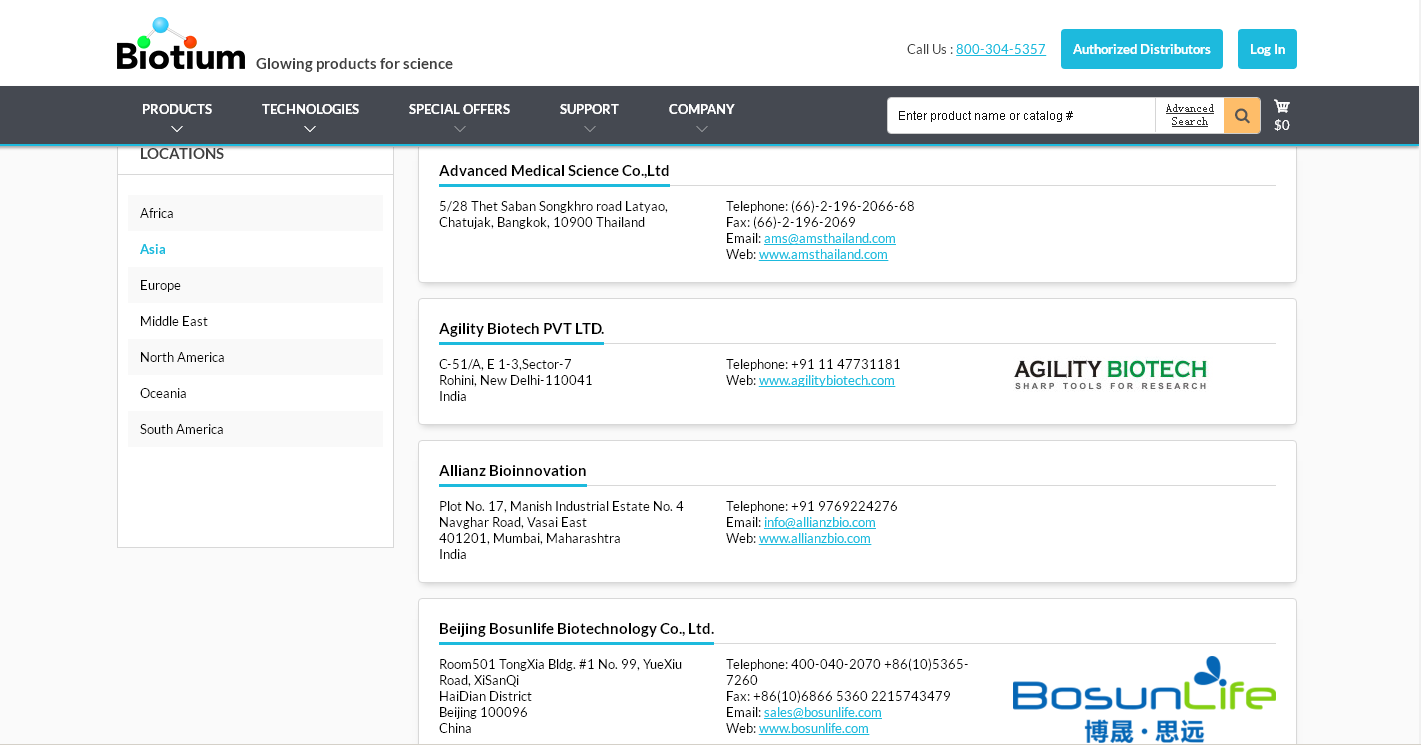Click the LOCATIONS panel title
1421x745 pixels.
(x=182, y=154)
